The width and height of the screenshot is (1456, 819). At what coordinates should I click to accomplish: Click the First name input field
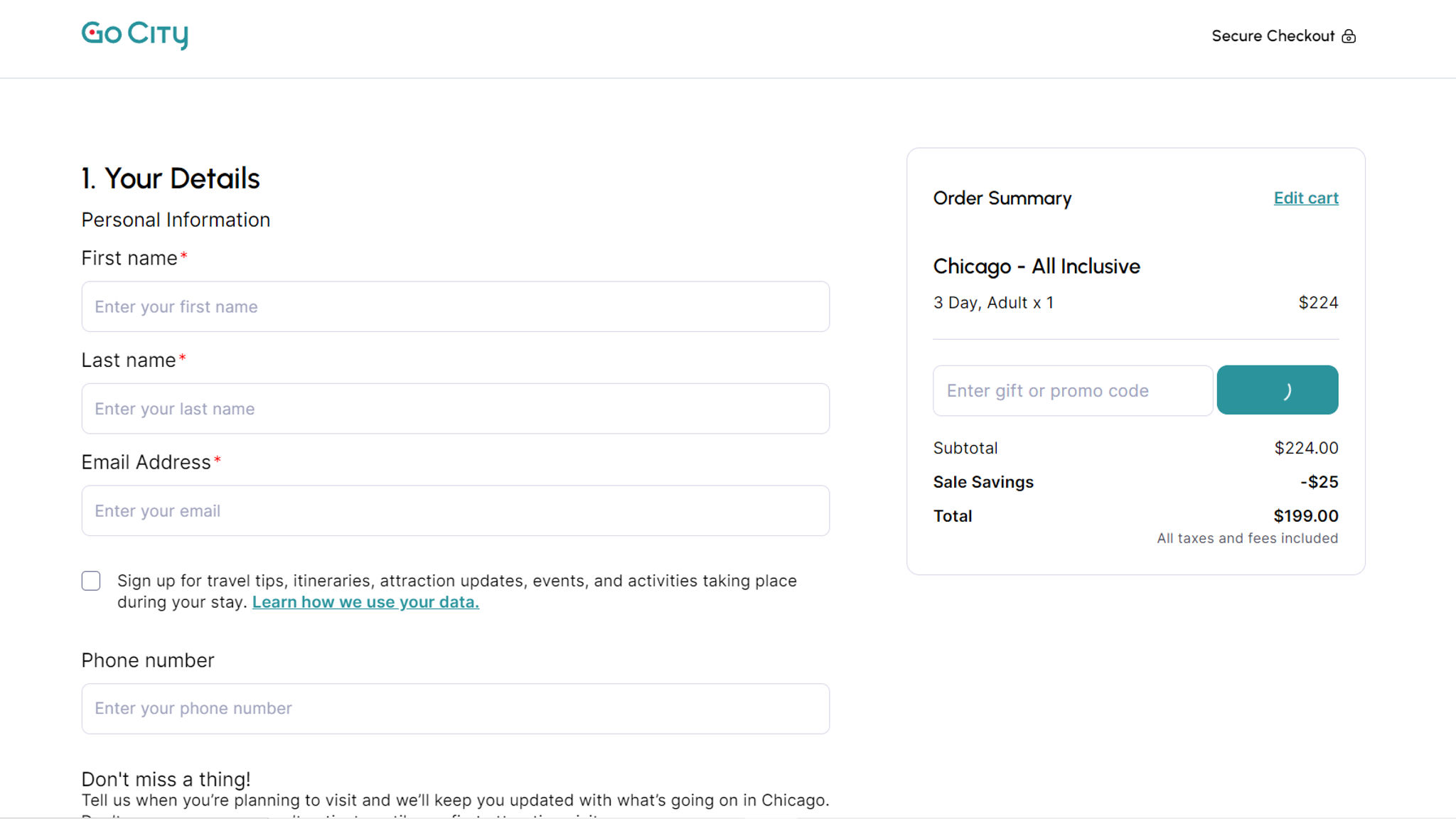pos(455,306)
